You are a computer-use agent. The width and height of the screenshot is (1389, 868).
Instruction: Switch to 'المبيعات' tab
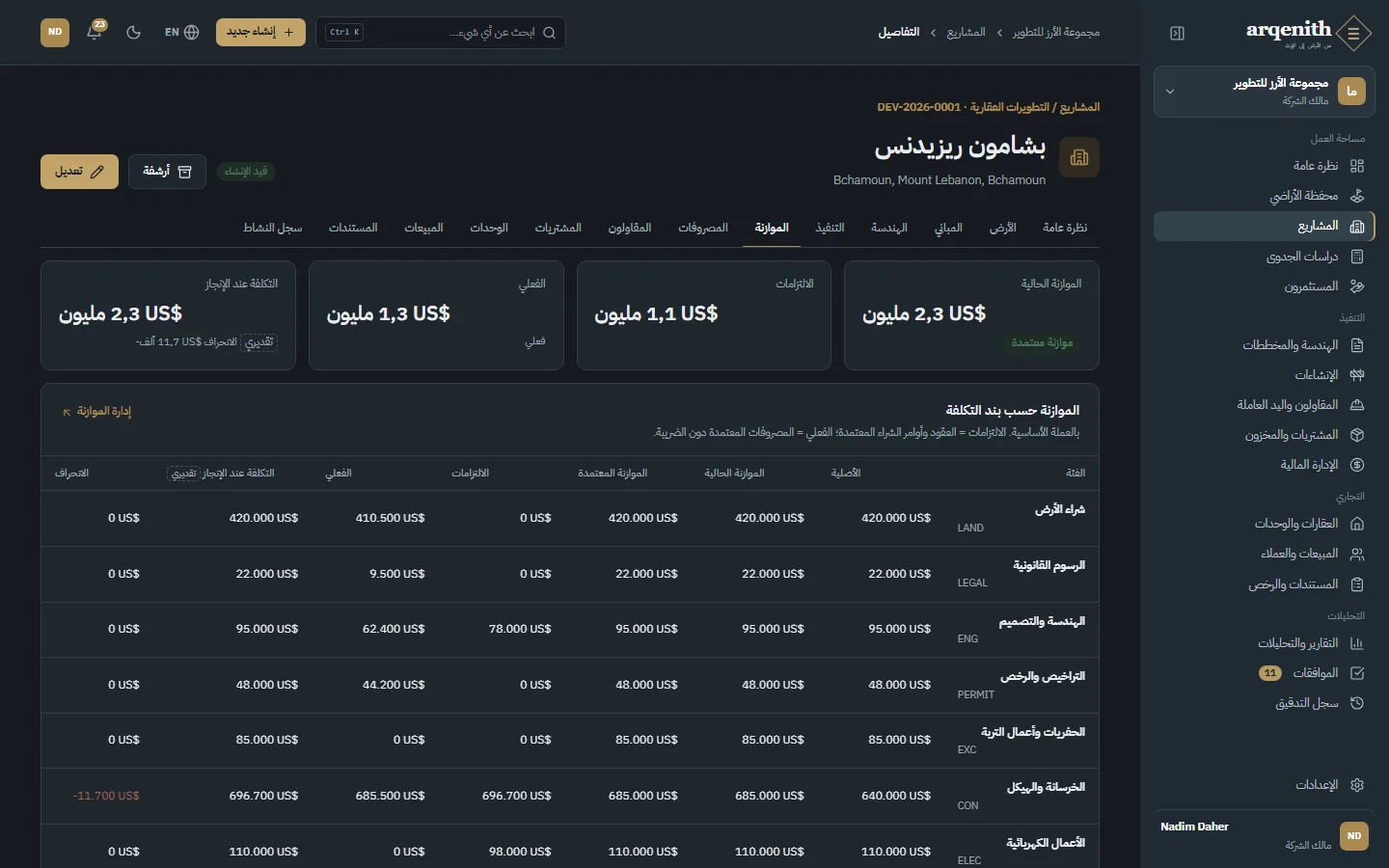423,228
